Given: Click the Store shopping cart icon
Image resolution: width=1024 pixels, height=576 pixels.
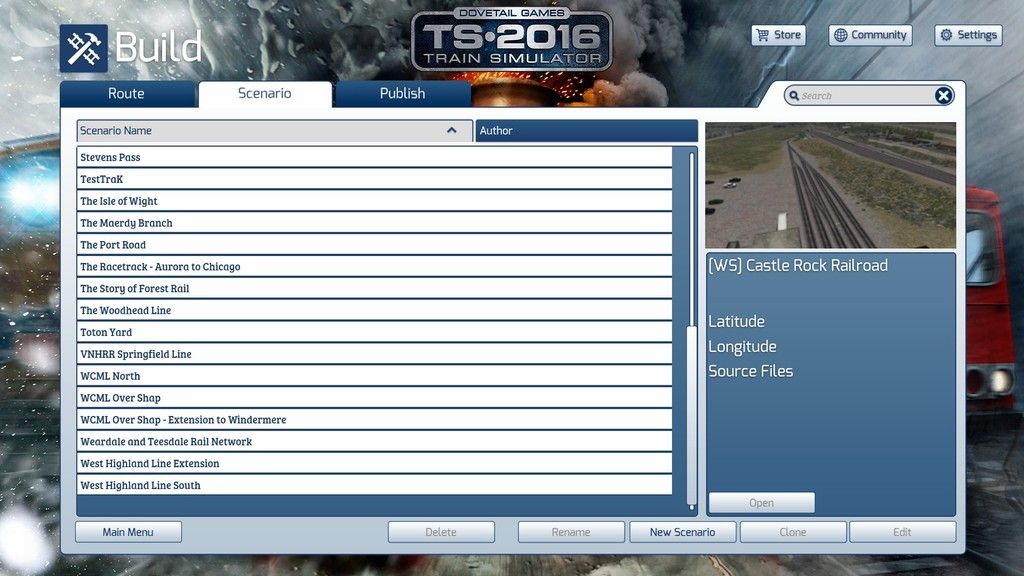Looking at the screenshot, I should (762, 35).
